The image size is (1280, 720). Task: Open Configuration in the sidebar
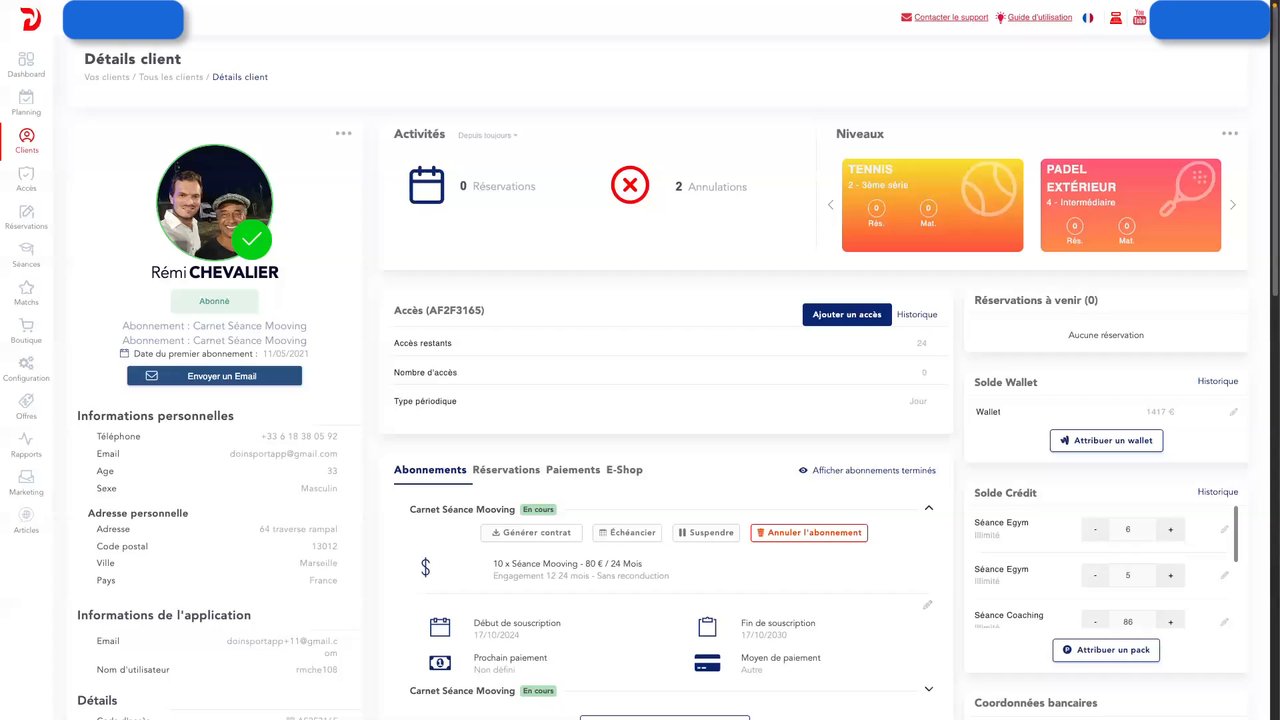26,369
